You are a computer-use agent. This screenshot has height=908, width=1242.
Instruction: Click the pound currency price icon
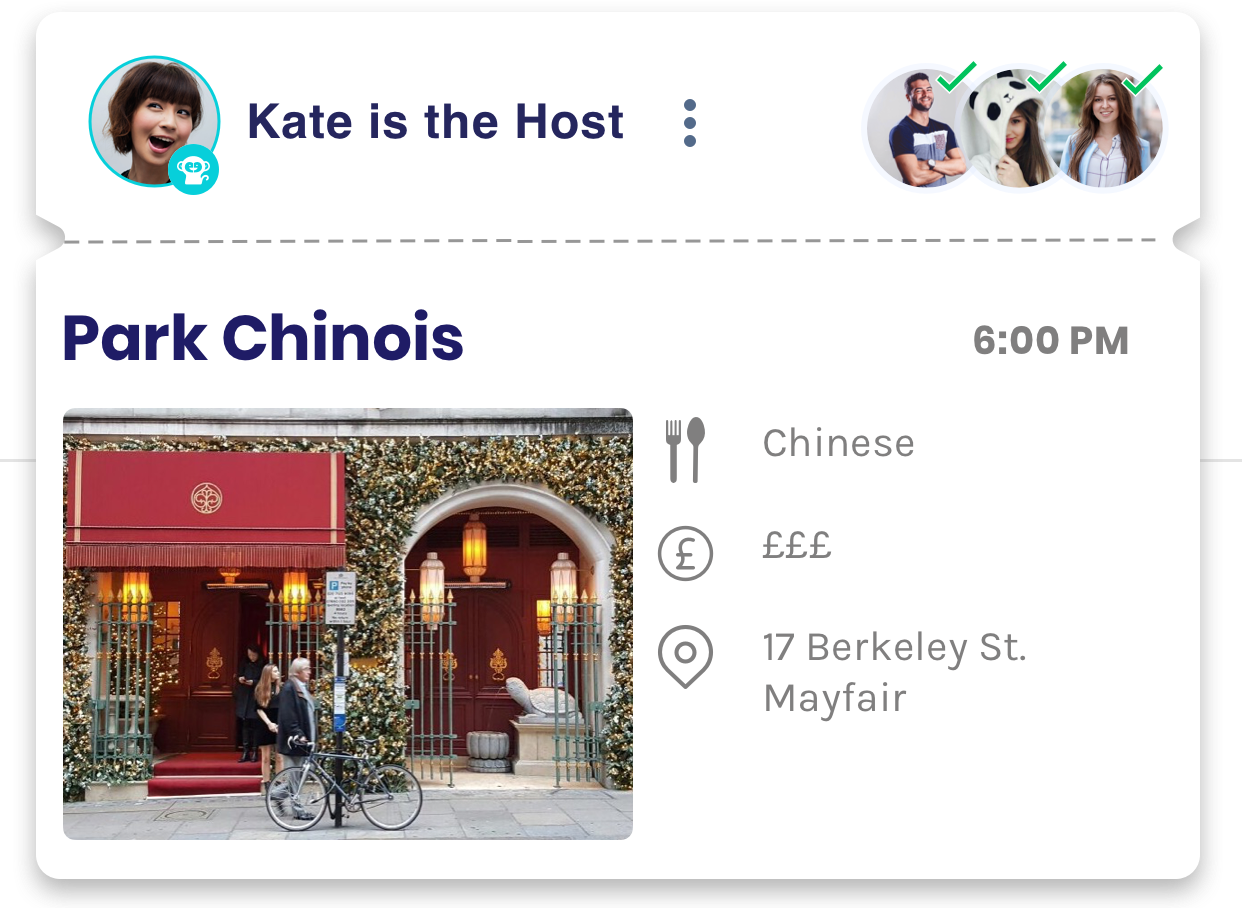pos(685,553)
